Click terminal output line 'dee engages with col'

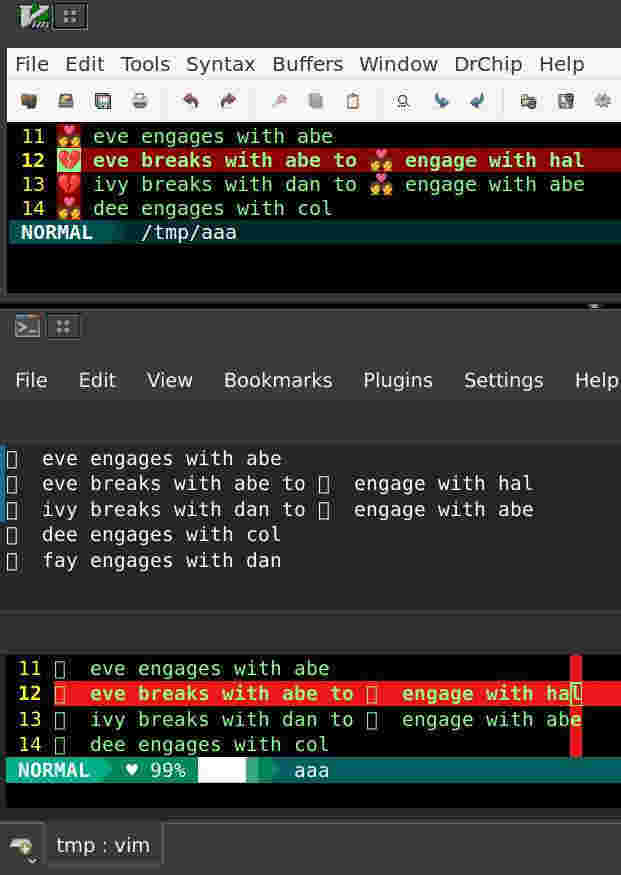tap(161, 535)
